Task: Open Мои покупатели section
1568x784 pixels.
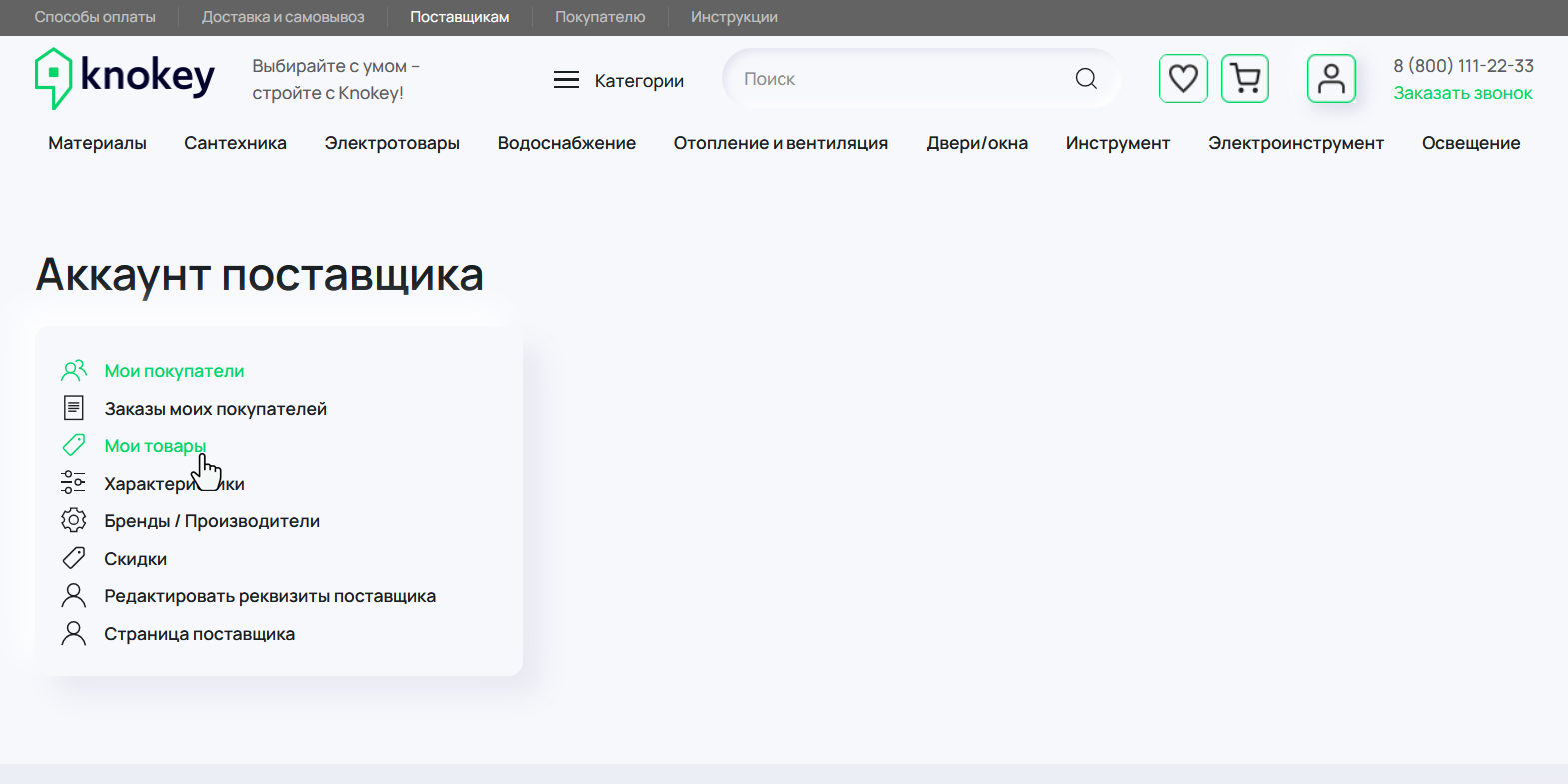Action: (174, 371)
